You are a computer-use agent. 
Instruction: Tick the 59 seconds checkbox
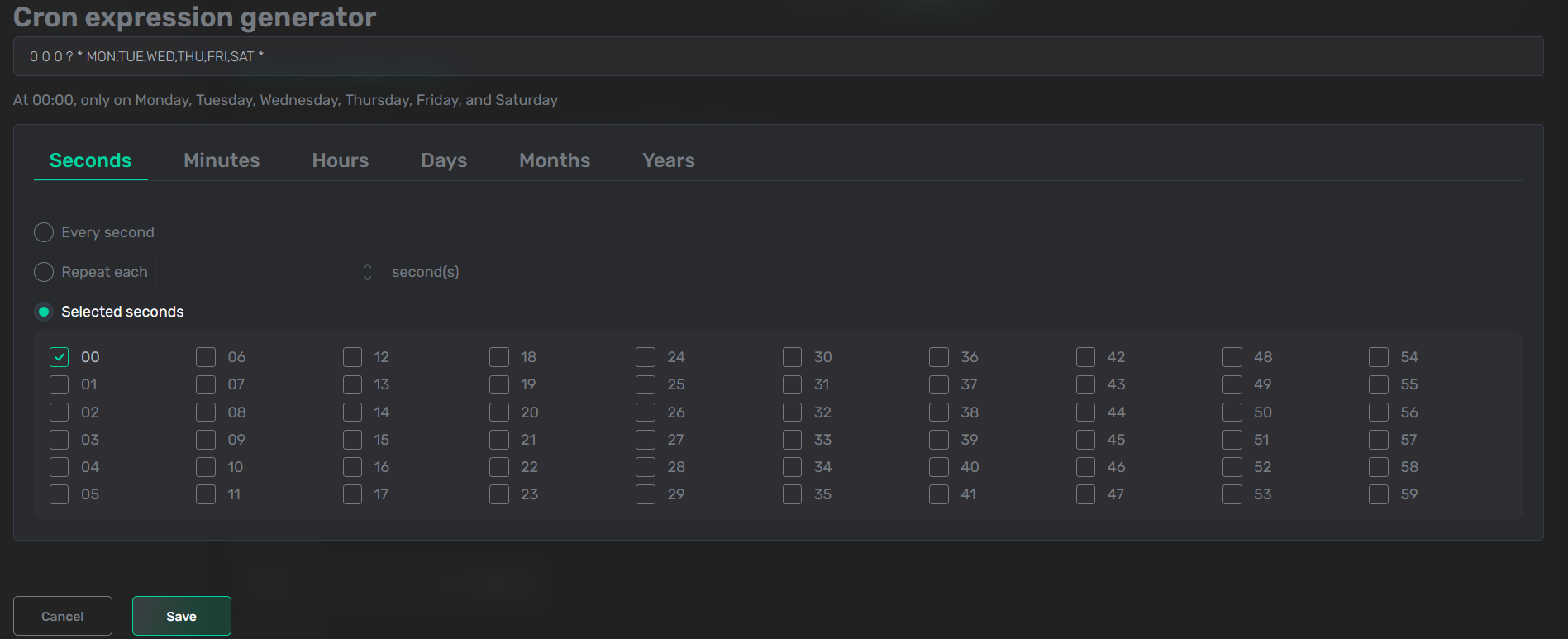point(1378,494)
